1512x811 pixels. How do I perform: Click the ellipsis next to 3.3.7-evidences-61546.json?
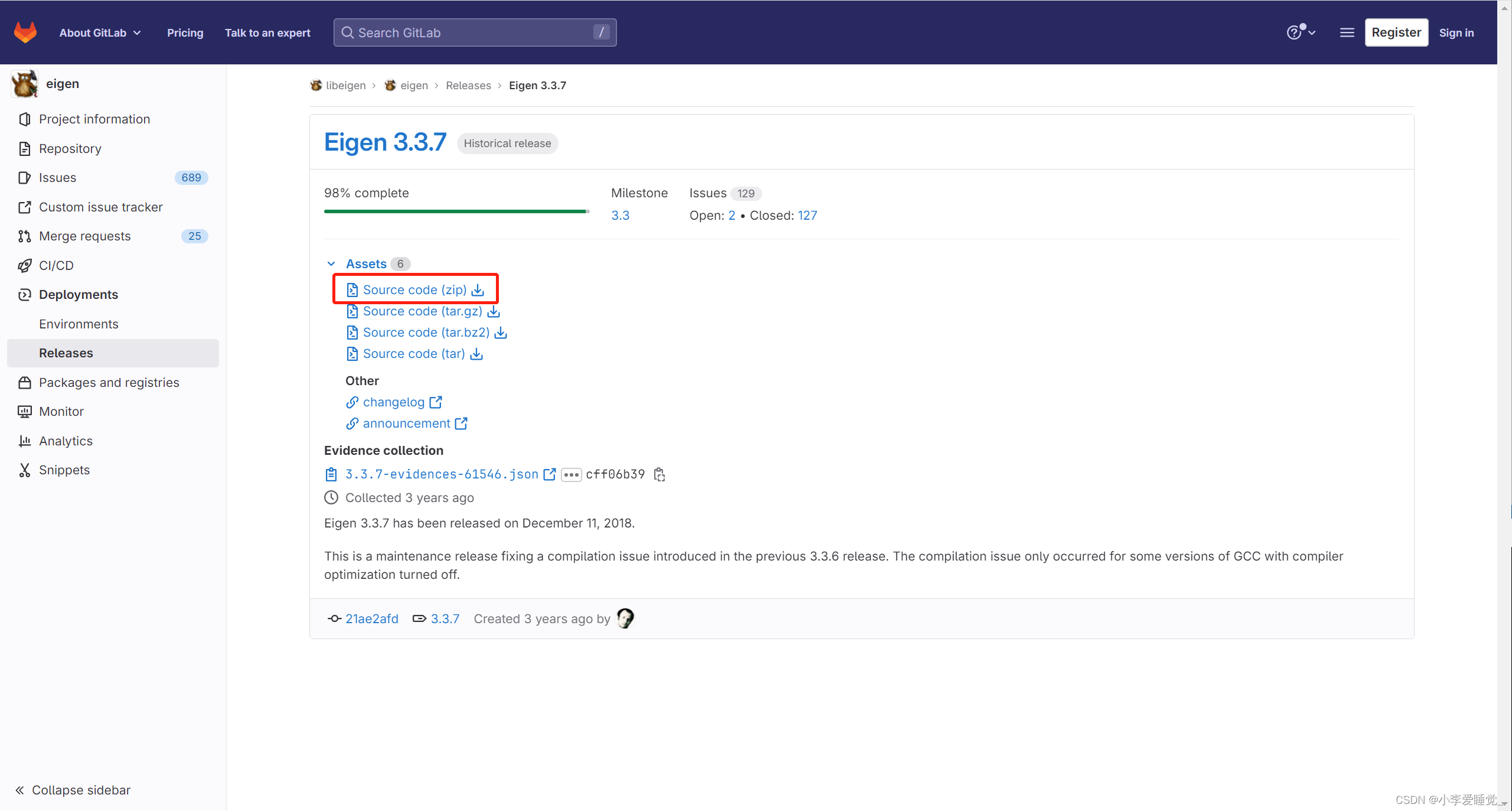tap(570, 474)
